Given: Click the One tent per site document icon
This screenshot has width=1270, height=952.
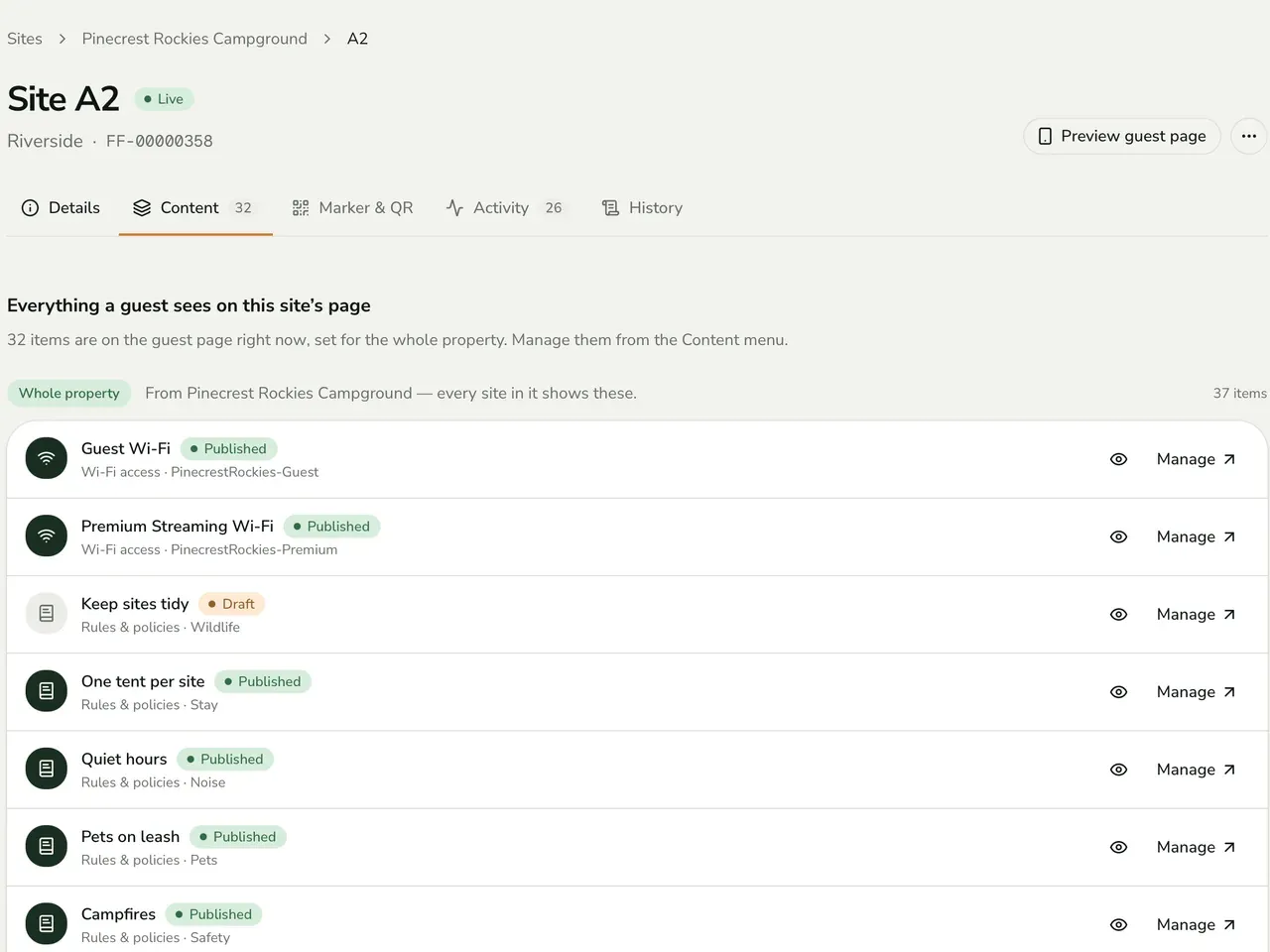Looking at the screenshot, I should 47,691.
